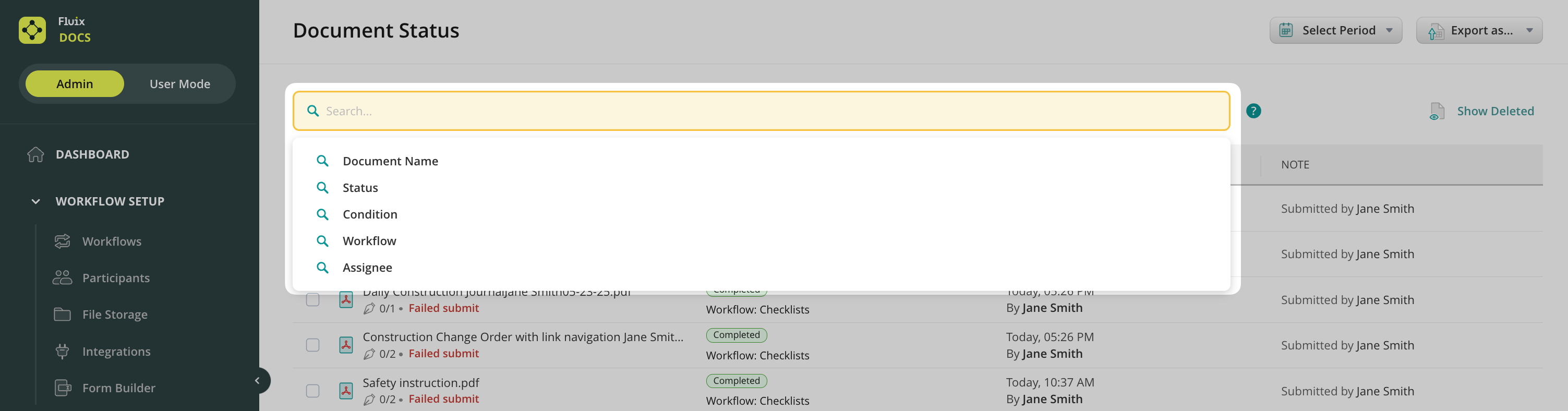Choose Document Name search filter
The height and width of the screenshot is (411, 1568).
point(390,161)
